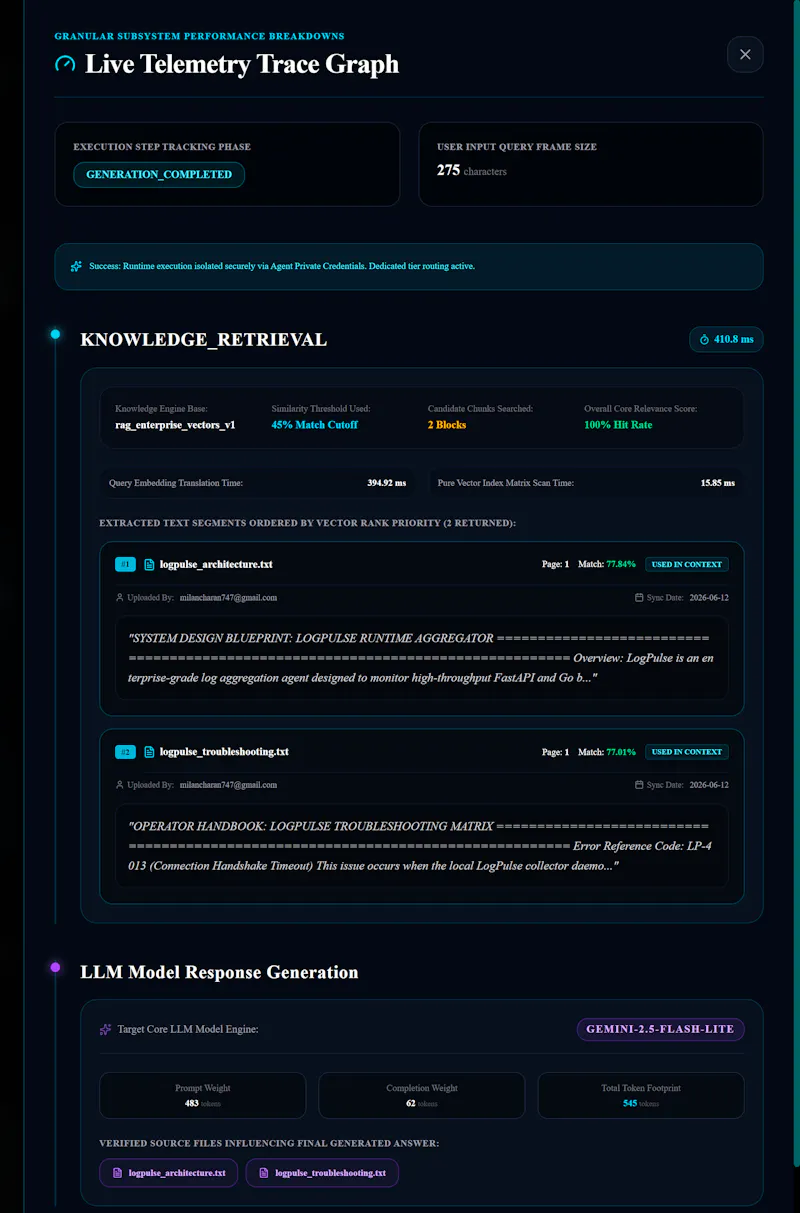Screen dimensions: 800x1213
Task: Click the user icon in the troubleshooting card's Uploaded By row
Action: [x=120, y=785]
